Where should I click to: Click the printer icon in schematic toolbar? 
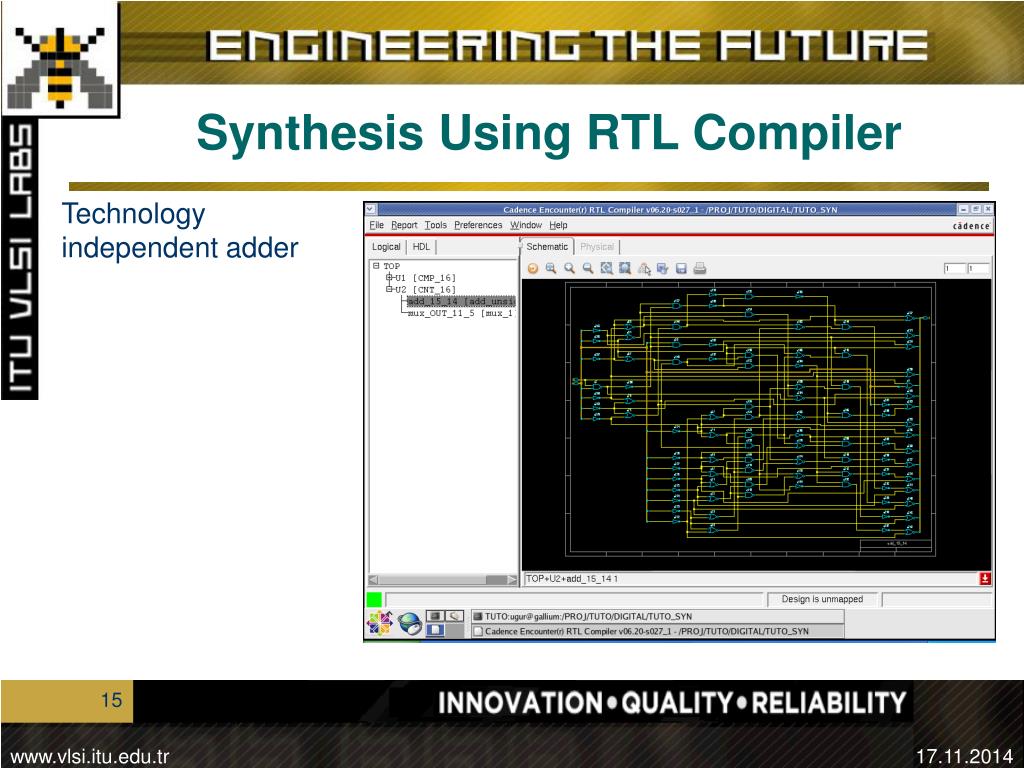pyautogui.click(x=700, y=268)
